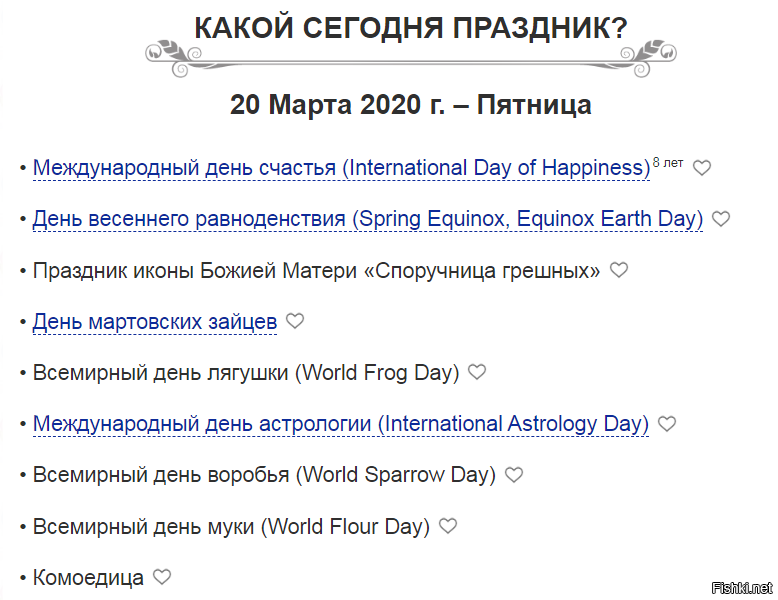Favorite the «Споручница грешных» icon holiday
Viewport: 778px width, 600px height.
pyautogui.click(x=619, y=270)
